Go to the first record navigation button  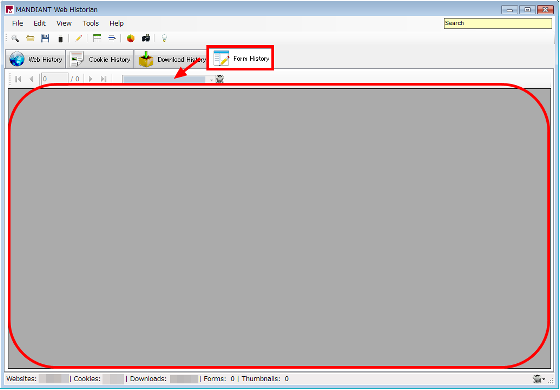pyautogui.click(x=18, y=79)
